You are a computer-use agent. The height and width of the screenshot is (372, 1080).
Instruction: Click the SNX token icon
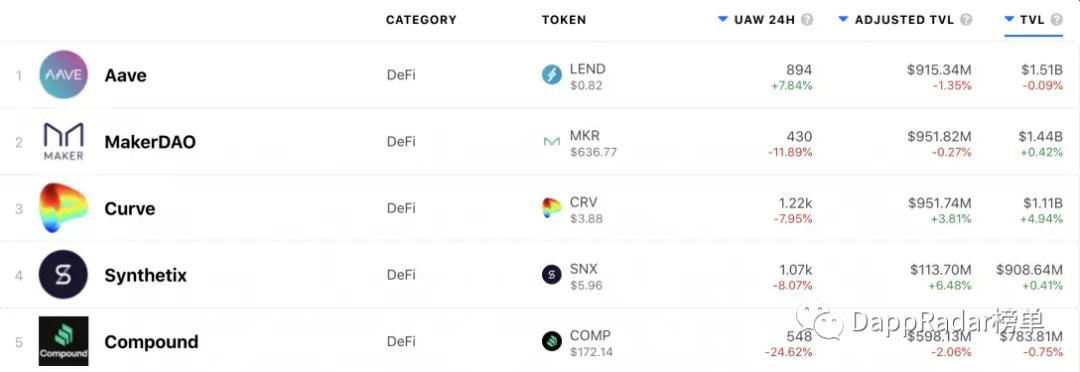click(552, 275)
